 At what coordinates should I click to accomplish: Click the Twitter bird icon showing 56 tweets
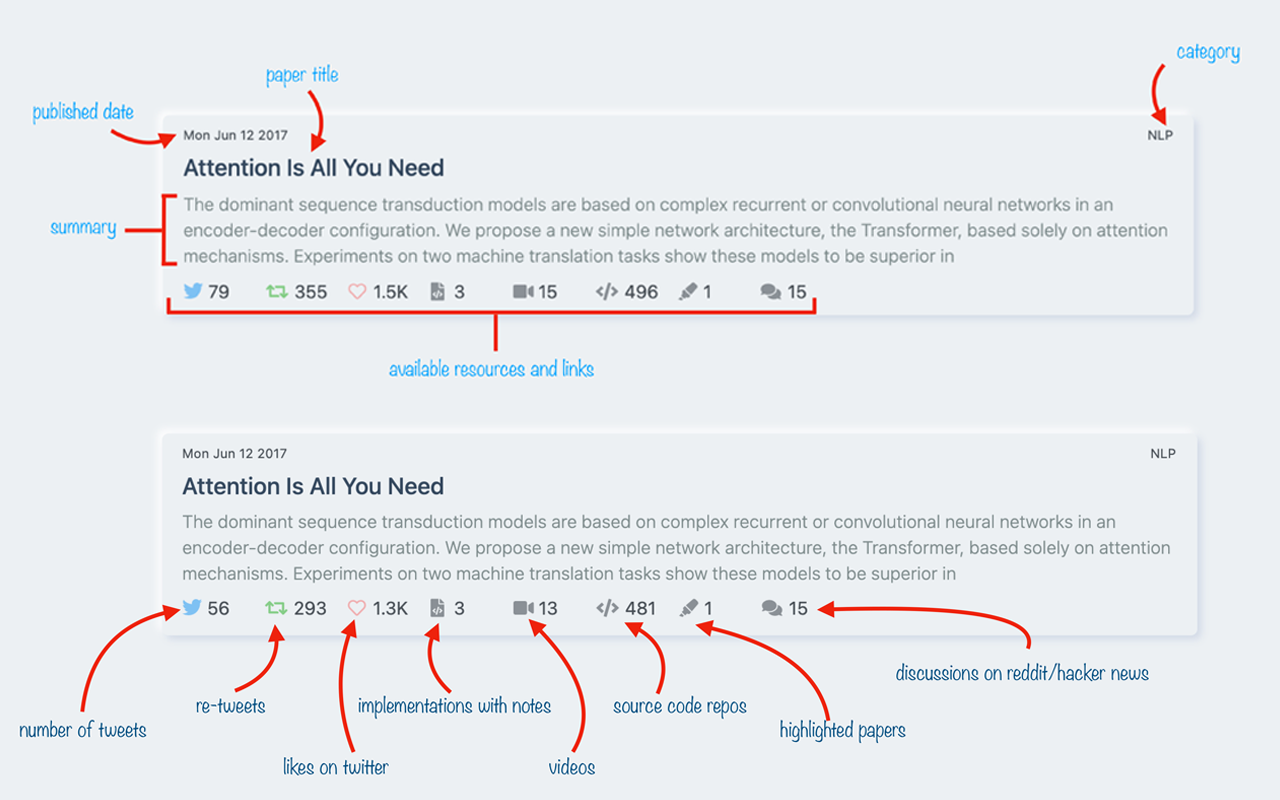click(192, 607)
